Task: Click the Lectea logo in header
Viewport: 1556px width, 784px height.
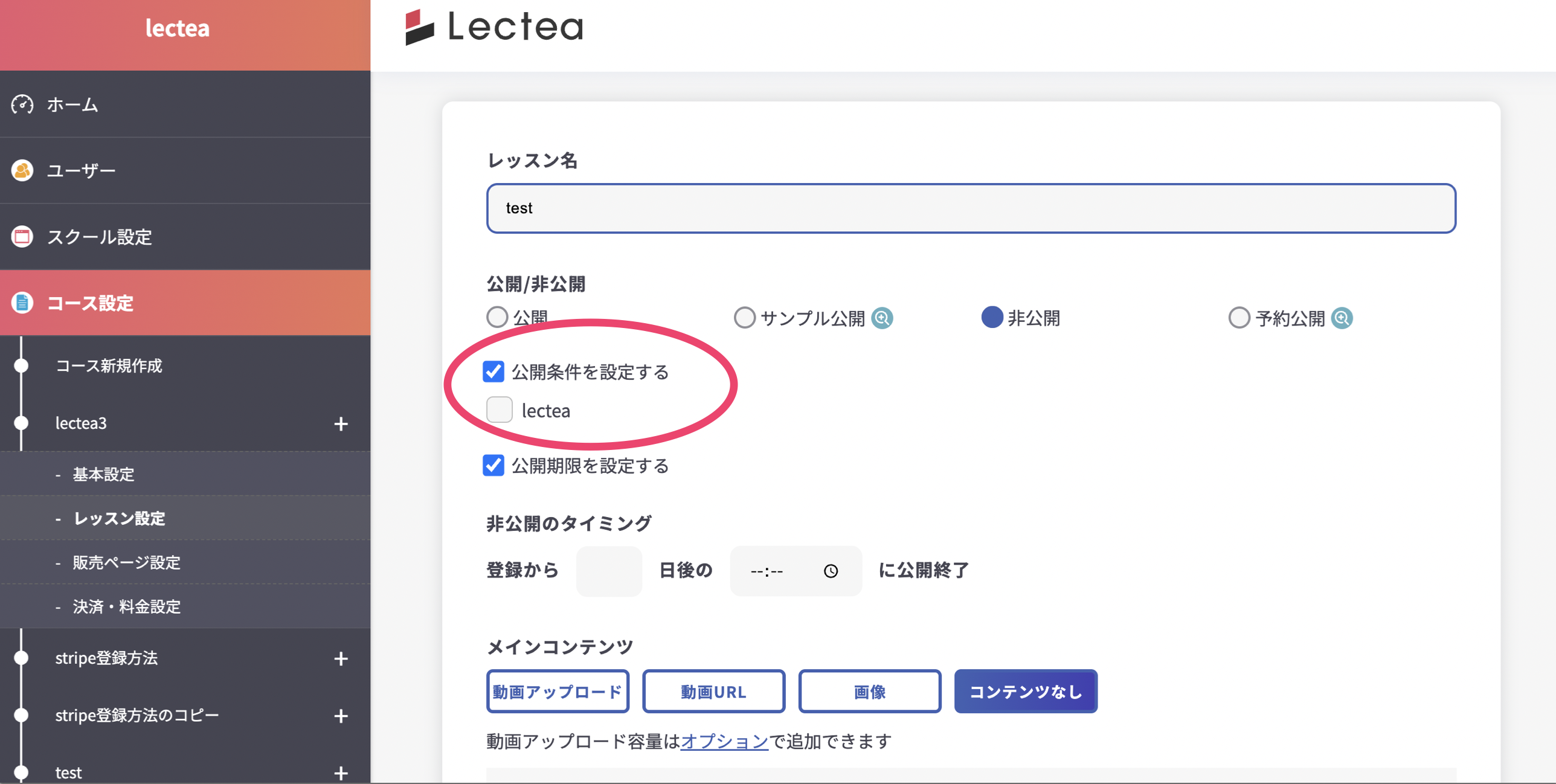Action: [x=494, y=27]
